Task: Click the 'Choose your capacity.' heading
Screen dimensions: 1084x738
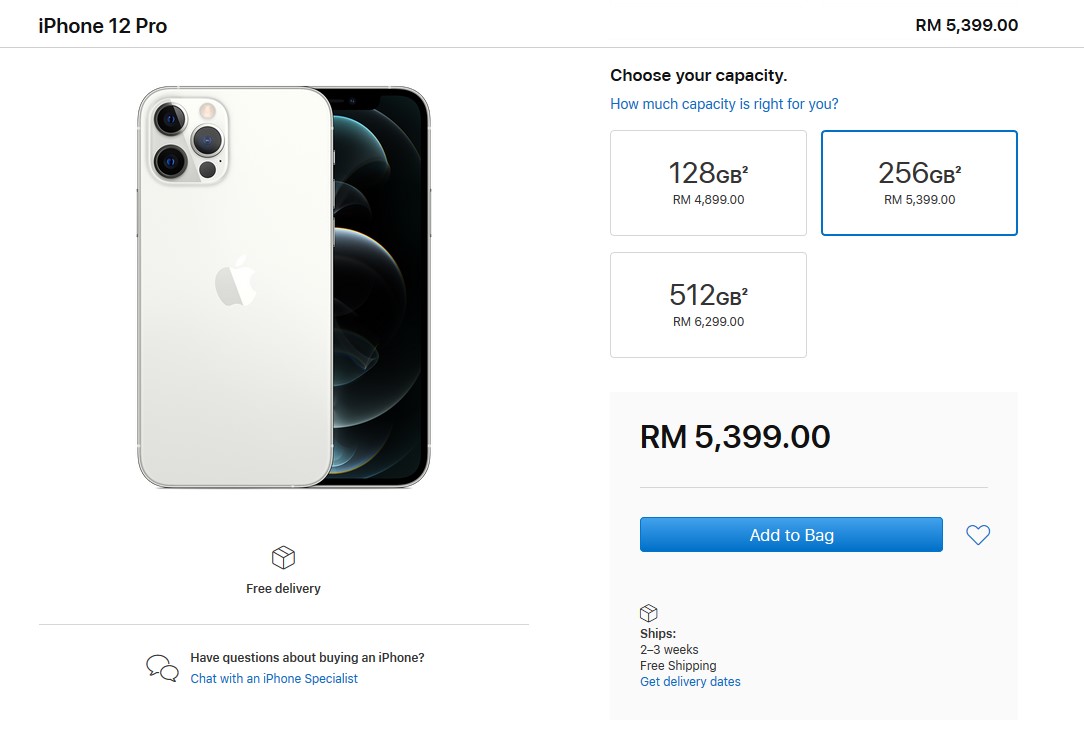Action: tap(698, 76)
